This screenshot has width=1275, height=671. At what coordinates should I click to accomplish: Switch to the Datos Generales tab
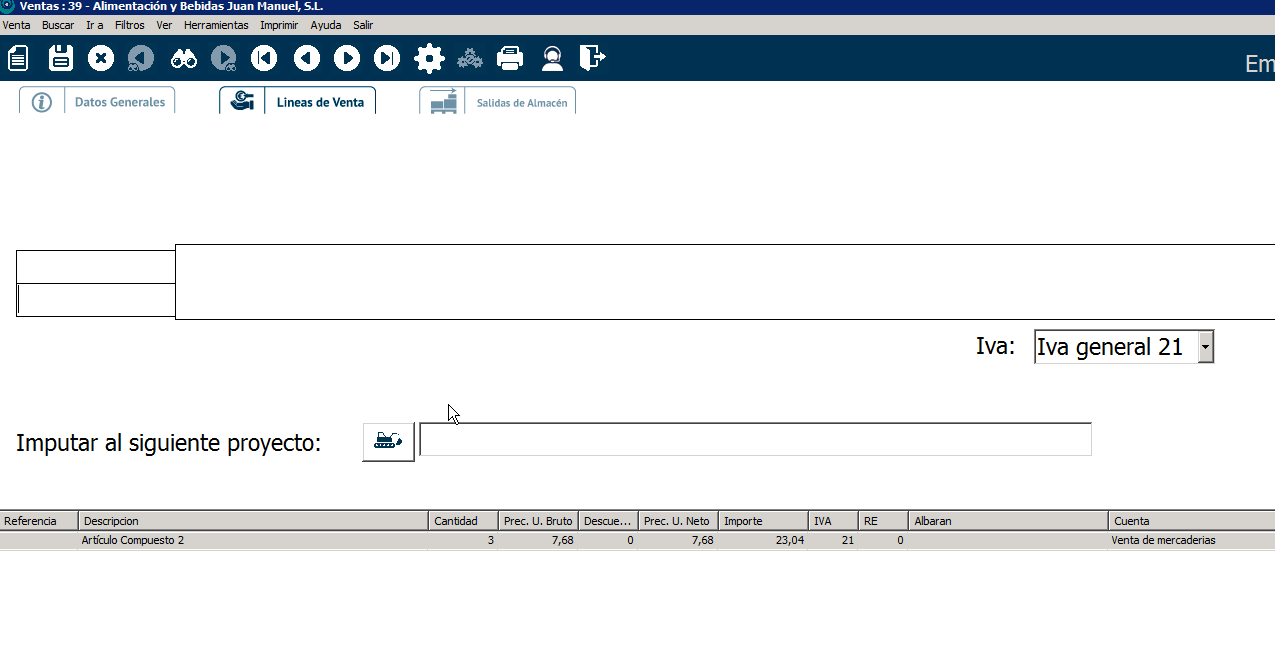[119, 102]
